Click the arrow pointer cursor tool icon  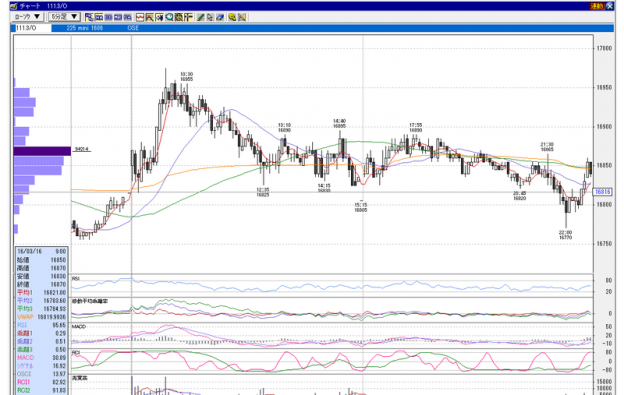click(210, 17)
